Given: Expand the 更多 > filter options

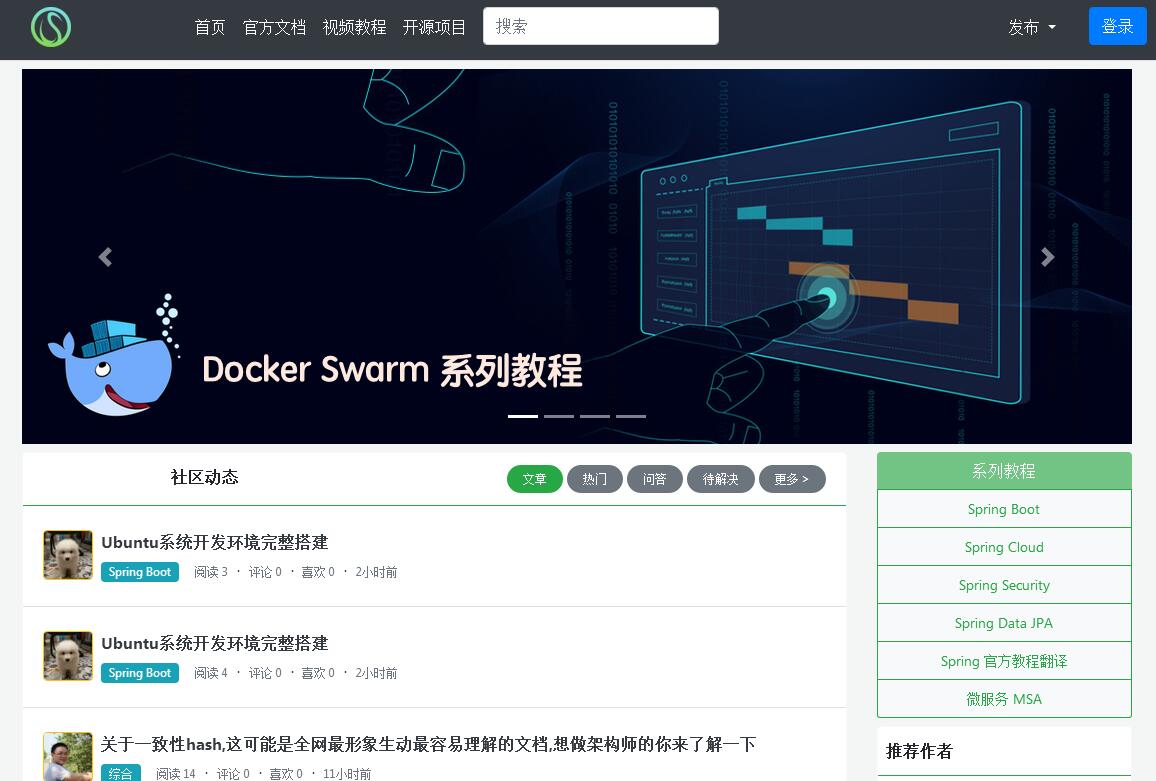Looking at the screenshot, I should click(x=792, y=479).
